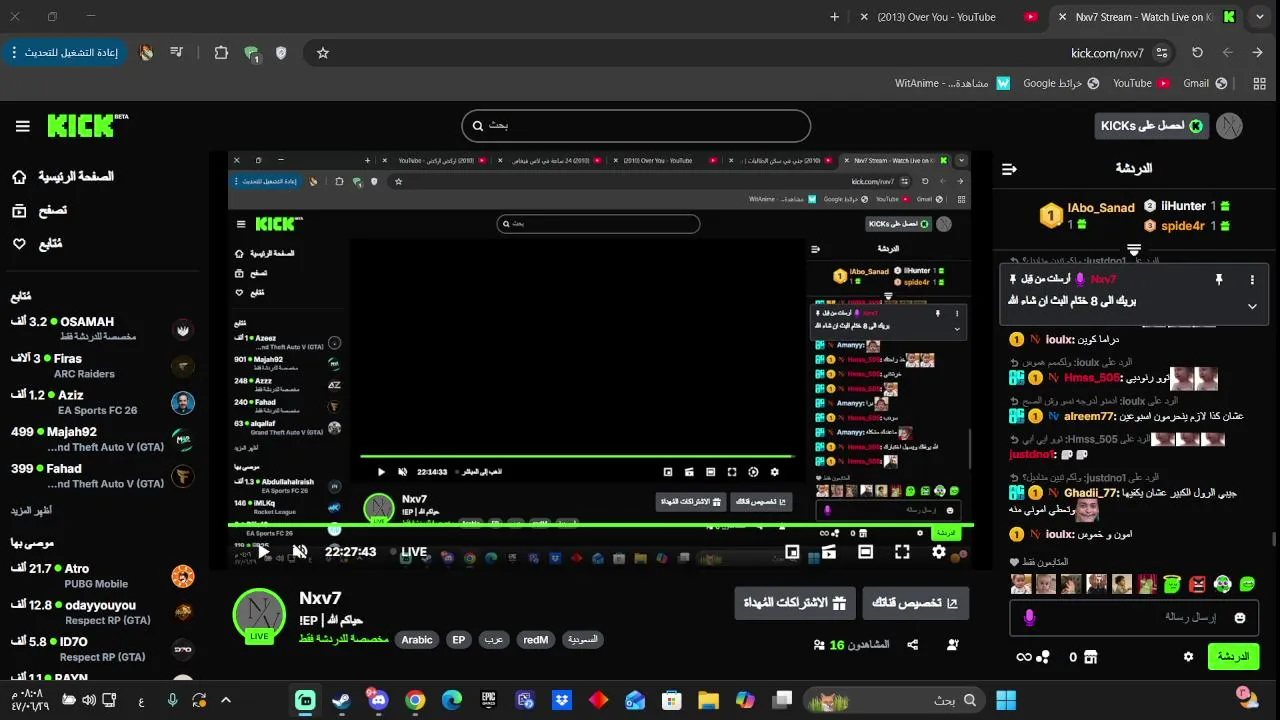1280x720 pixels.
Task: Show more followed channels
Action: pos(32,510)
